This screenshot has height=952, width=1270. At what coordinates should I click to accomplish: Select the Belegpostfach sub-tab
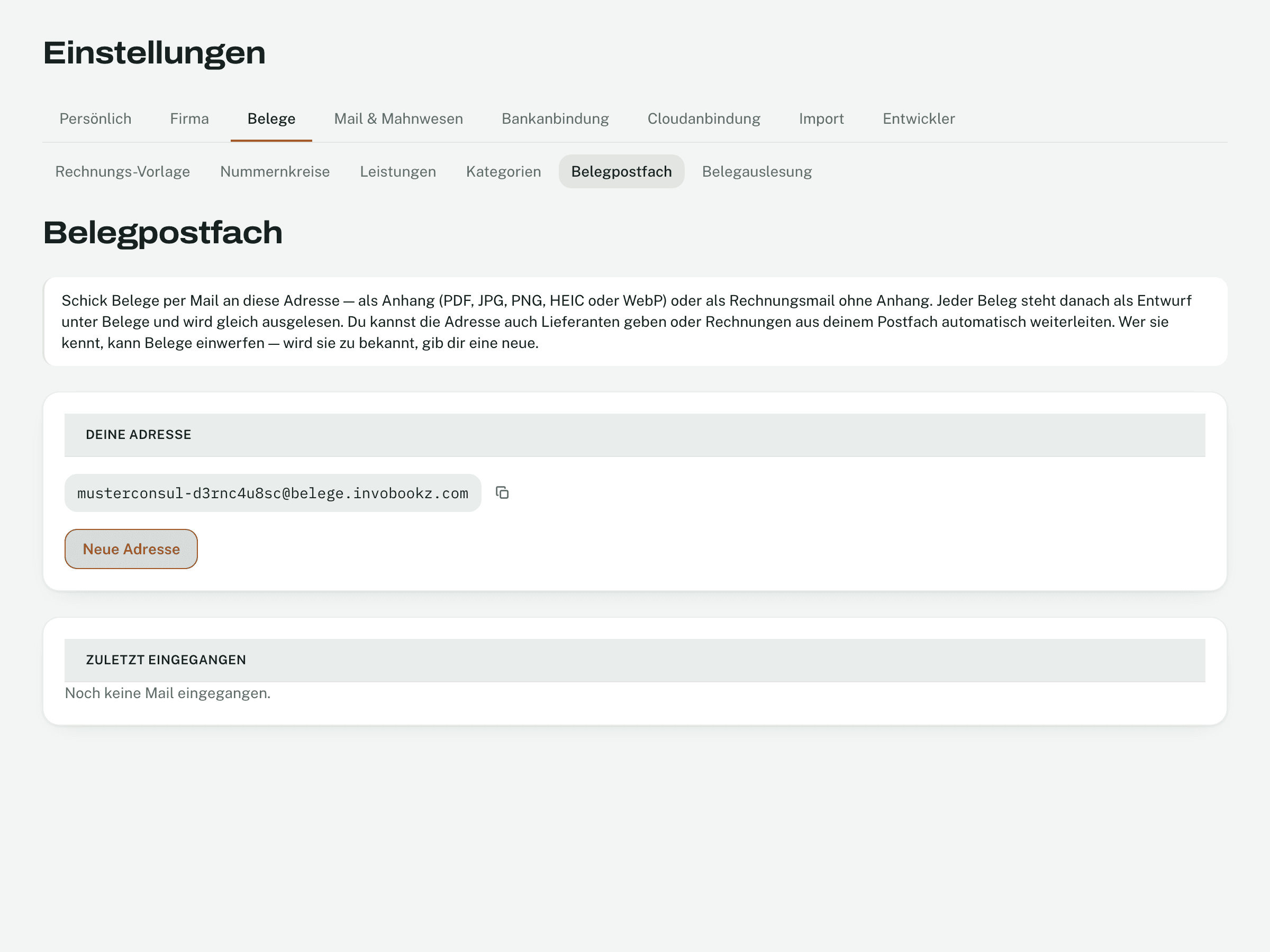pyautogui.click(x=621, y=171)
